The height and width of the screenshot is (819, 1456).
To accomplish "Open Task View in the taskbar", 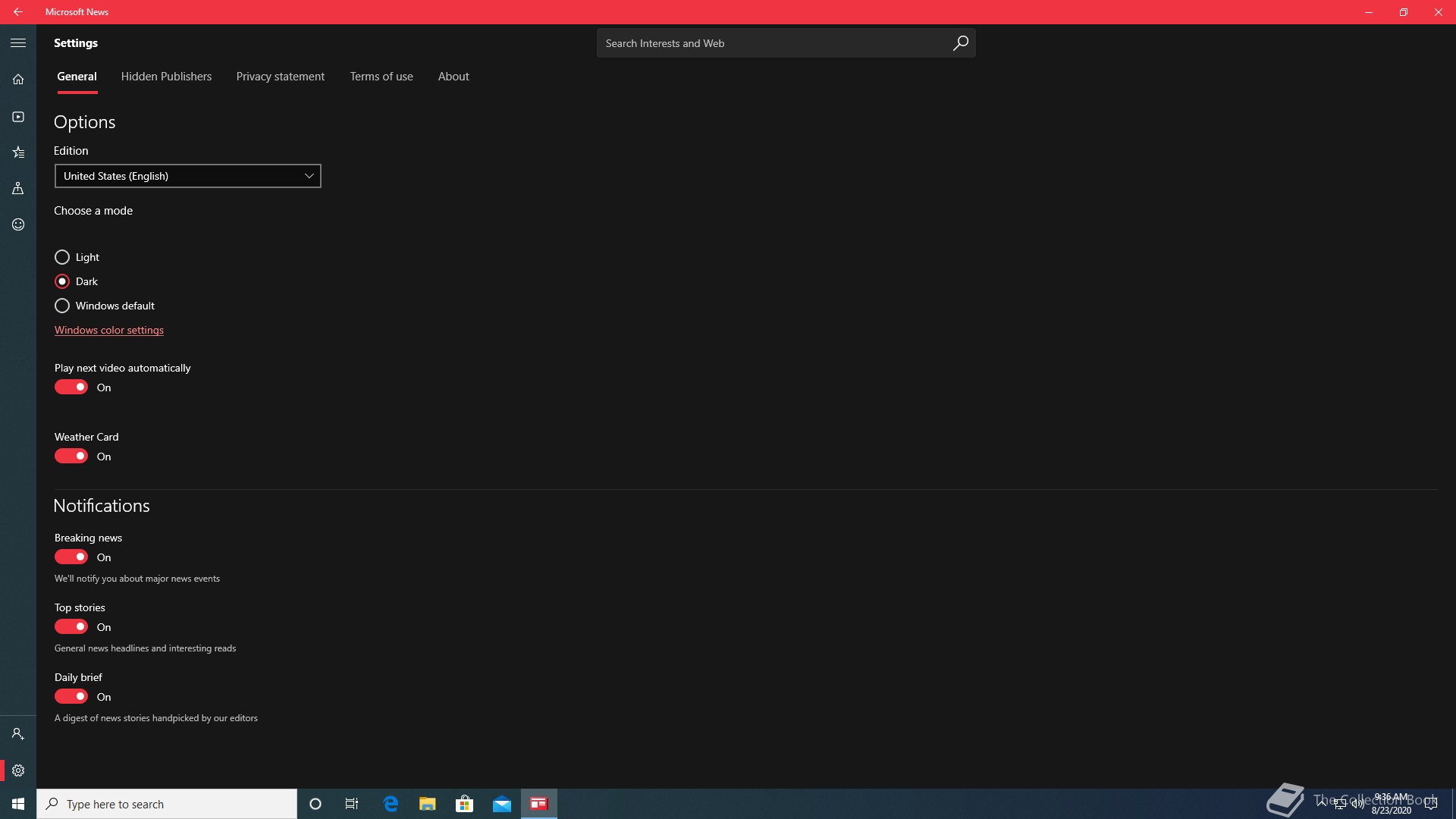I will pyautogui.click(x=352, y=804).
